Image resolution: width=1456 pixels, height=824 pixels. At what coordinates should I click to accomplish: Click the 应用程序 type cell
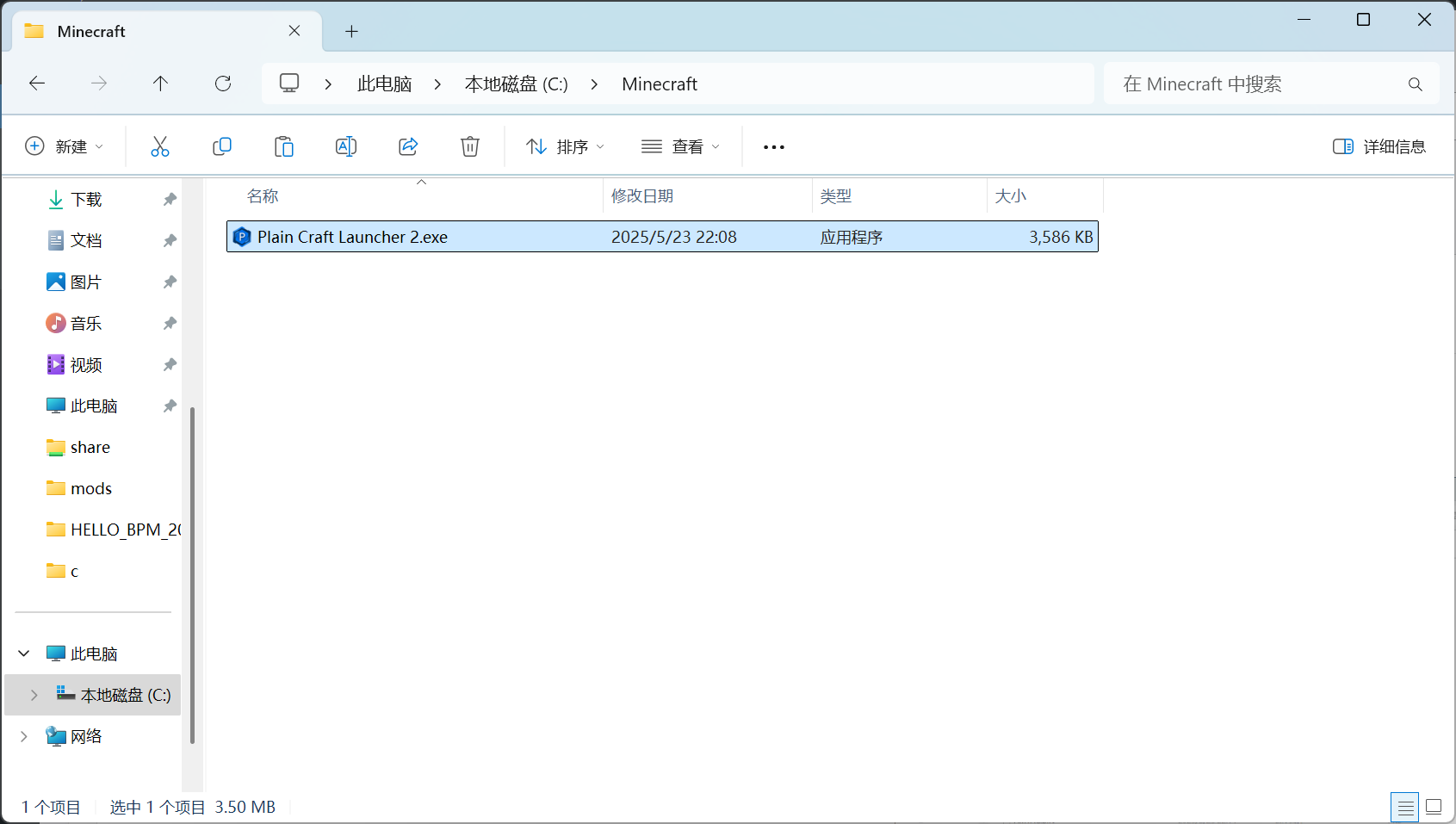click(852, 237)
